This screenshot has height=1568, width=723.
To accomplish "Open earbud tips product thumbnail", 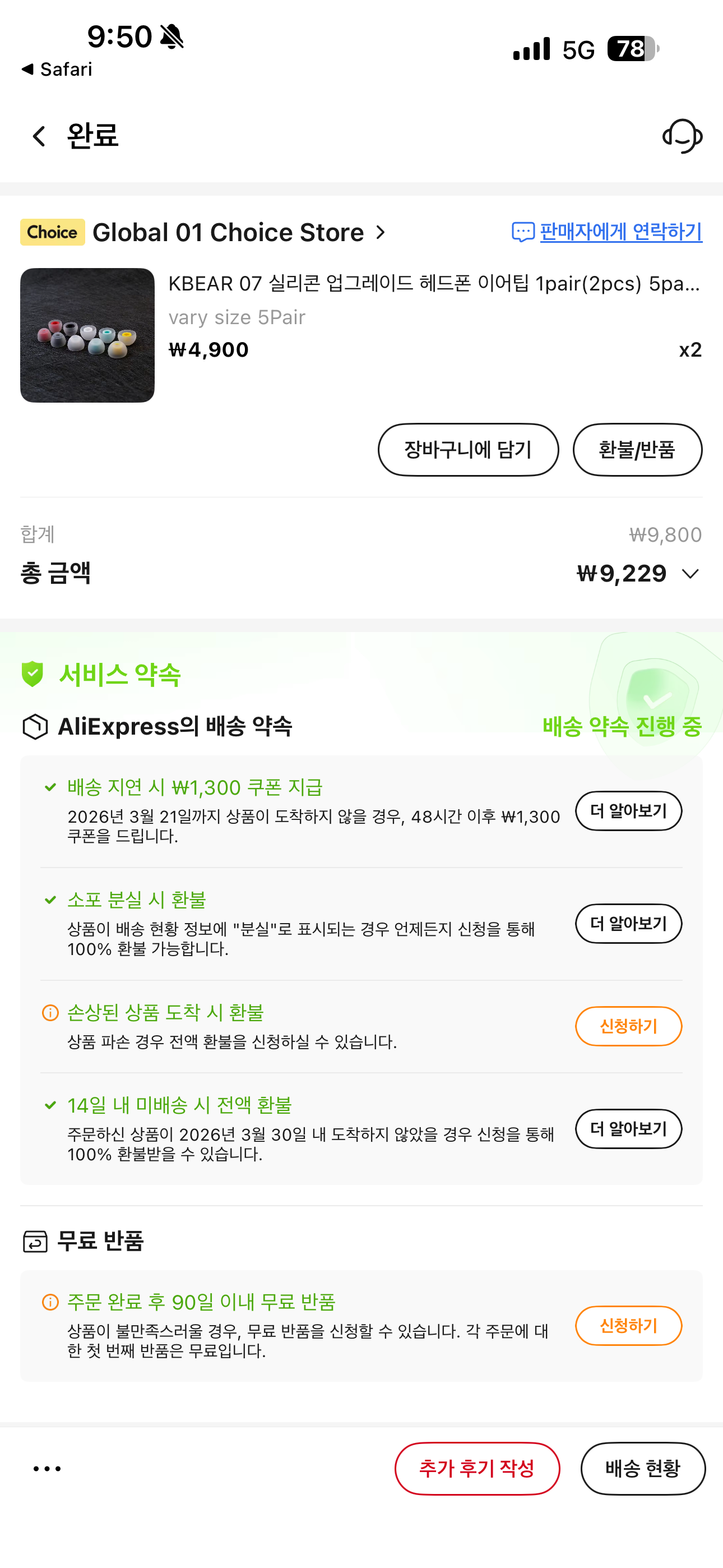I will 87,335.
